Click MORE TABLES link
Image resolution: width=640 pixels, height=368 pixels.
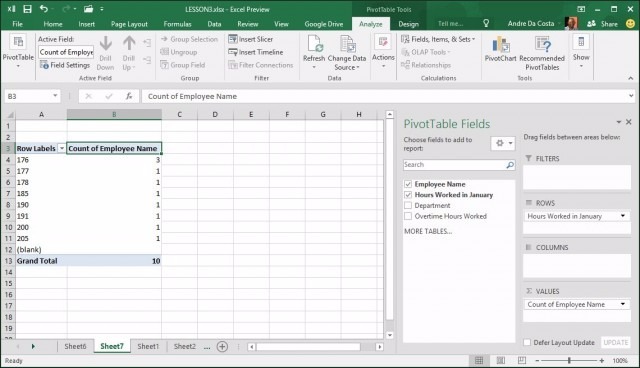(428, 231)
